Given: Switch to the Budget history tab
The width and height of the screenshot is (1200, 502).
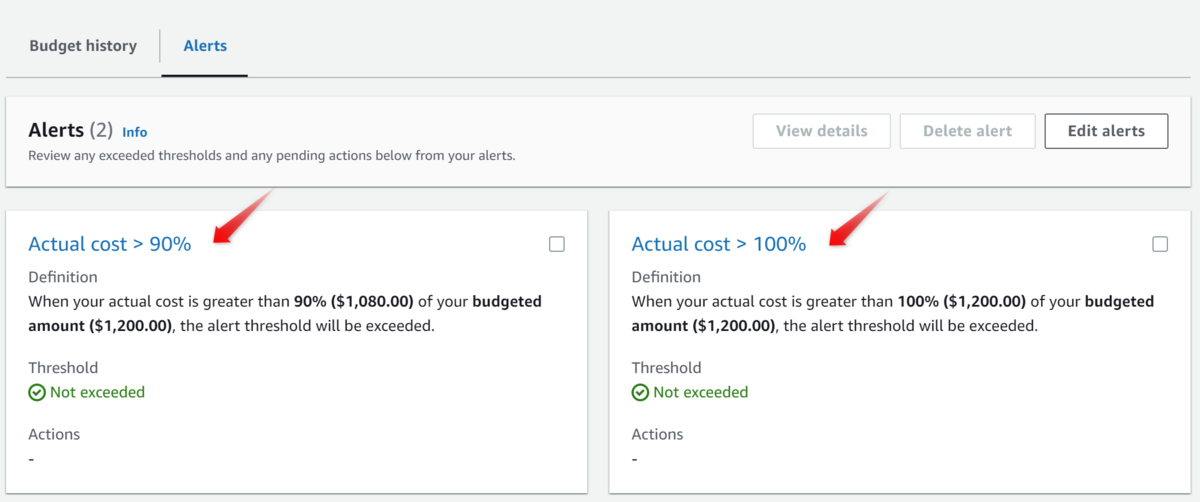Looking at the screenshot, I should coord(83,46).
